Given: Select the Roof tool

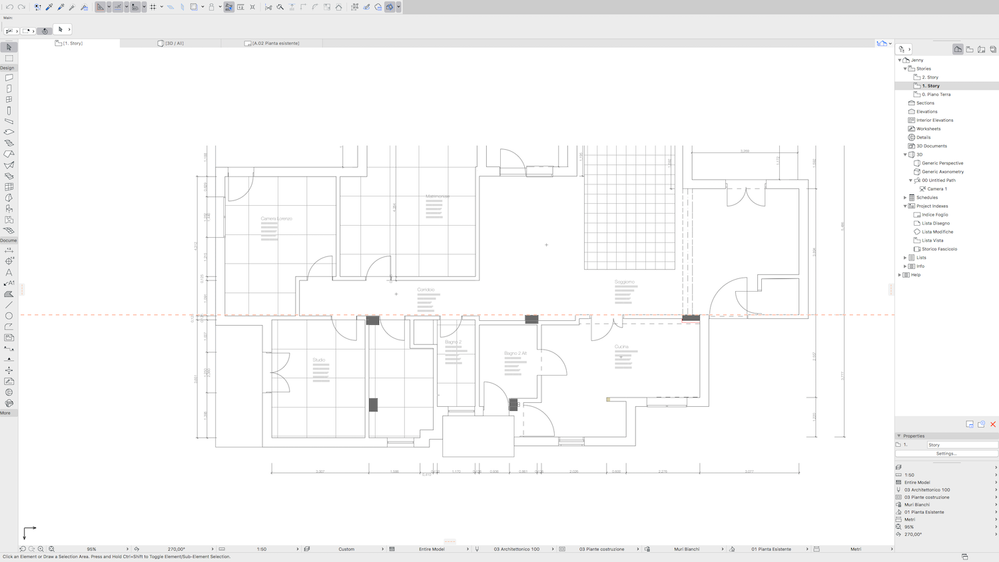Looking at the screenshot, I should [9, 154].
